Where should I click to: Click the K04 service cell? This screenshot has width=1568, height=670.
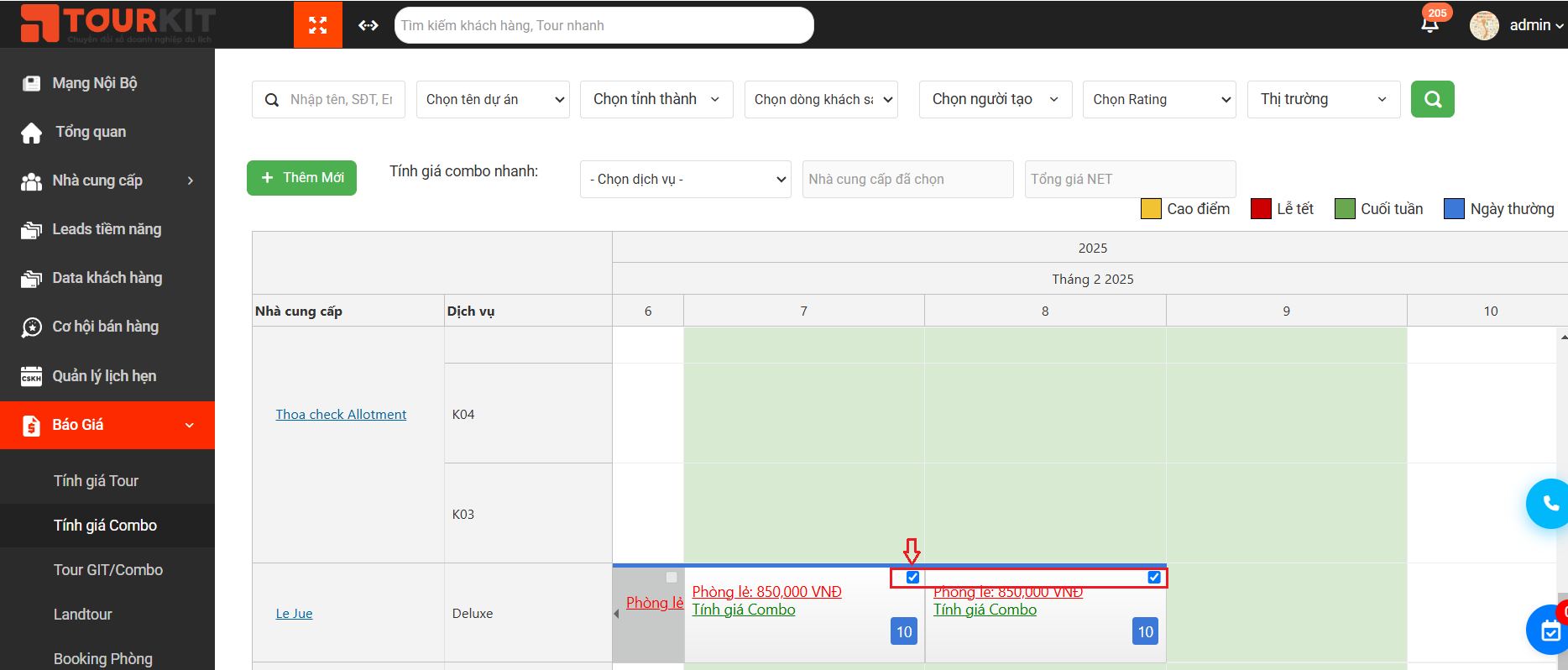click(x=528, y=414)
